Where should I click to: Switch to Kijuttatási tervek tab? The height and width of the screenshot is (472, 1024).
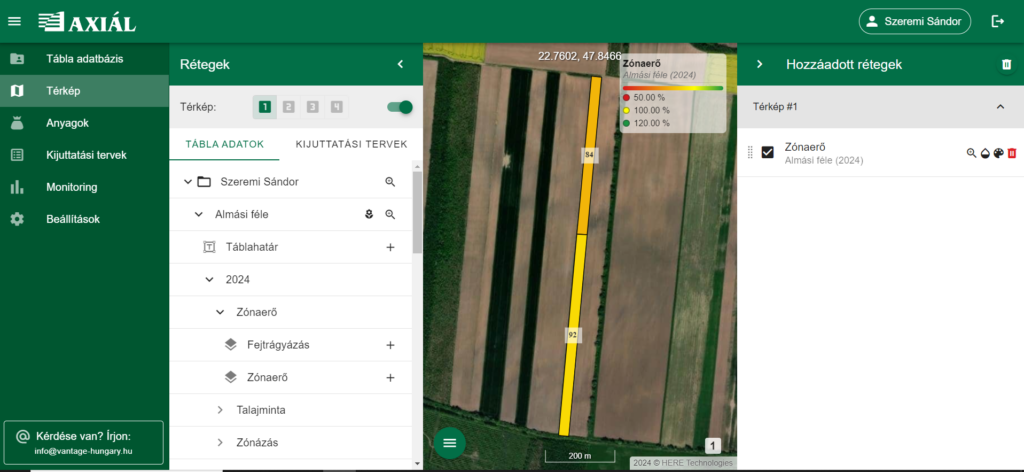pyautogui.click(x=351, y=144)
